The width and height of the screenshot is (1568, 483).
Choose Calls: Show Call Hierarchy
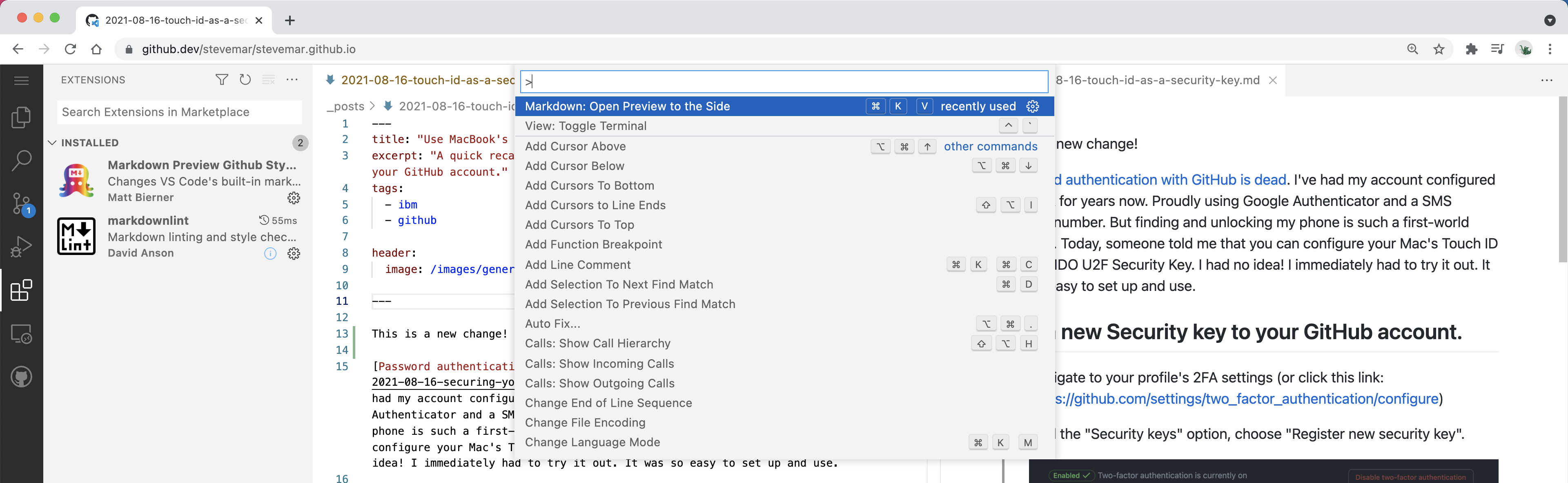[784, 344]
